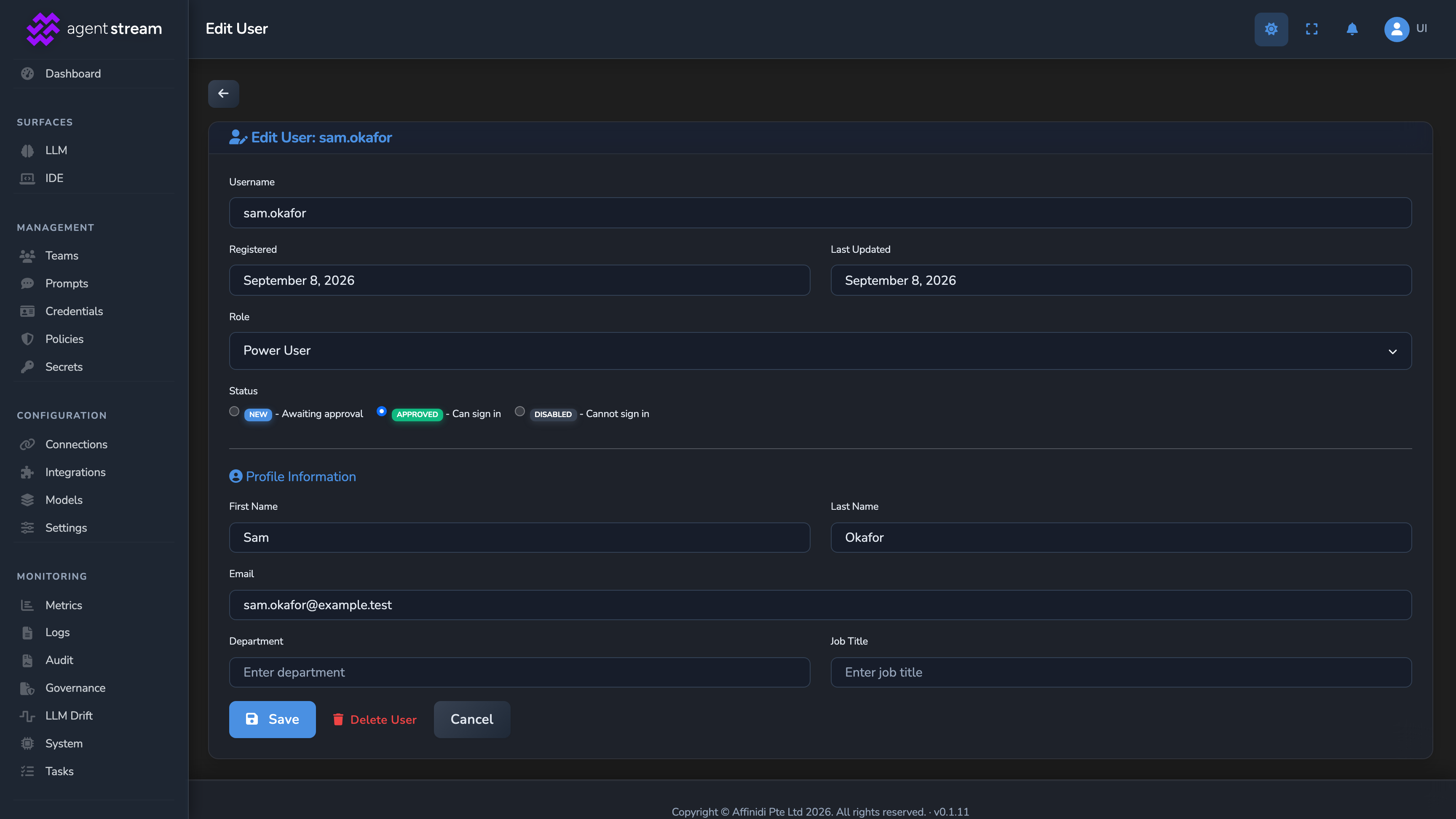
Task: Focus the Job Title field
Action: pyautogui.click(x=1121, y=672)
